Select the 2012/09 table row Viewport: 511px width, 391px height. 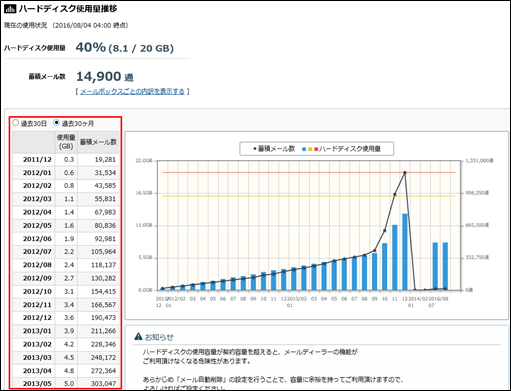pos(66,278)
